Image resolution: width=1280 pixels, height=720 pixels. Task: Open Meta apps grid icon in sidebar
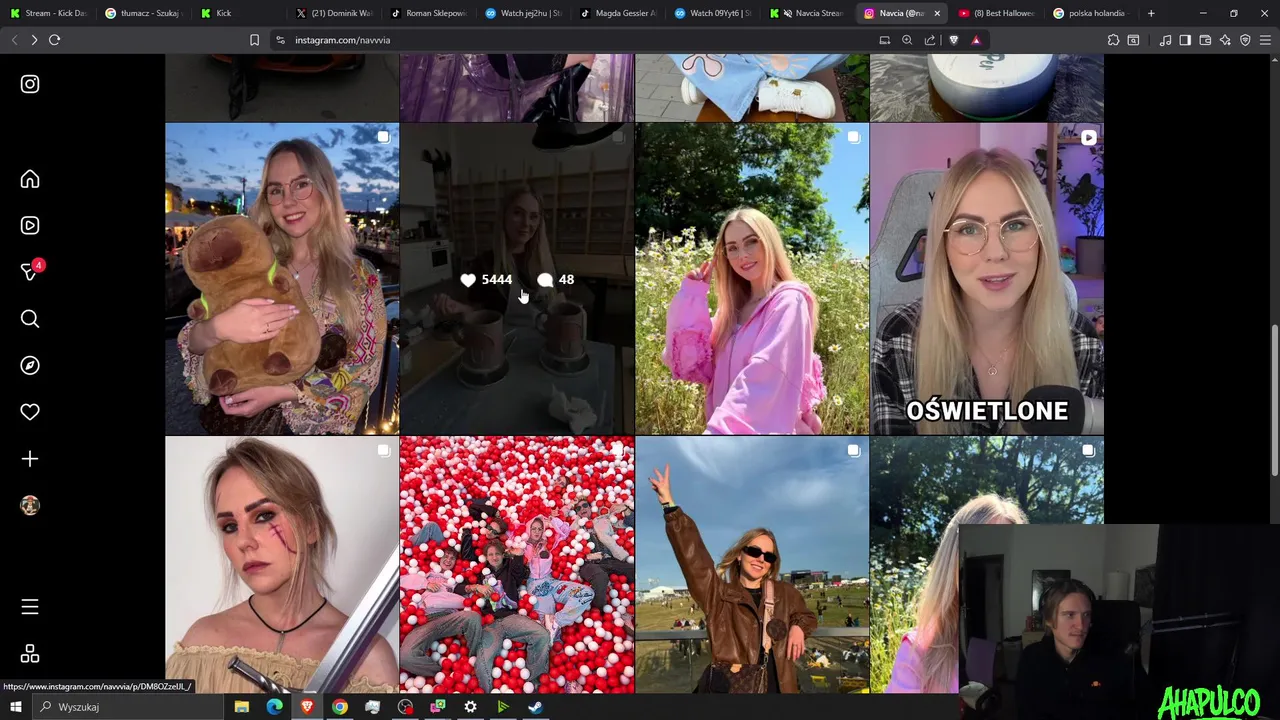(30, 654)
